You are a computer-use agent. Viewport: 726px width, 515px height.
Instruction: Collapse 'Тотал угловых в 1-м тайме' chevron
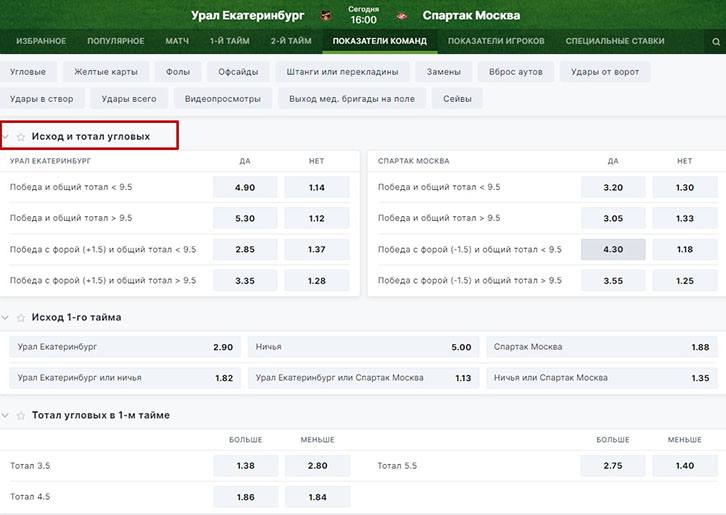[x=6, y=415]
